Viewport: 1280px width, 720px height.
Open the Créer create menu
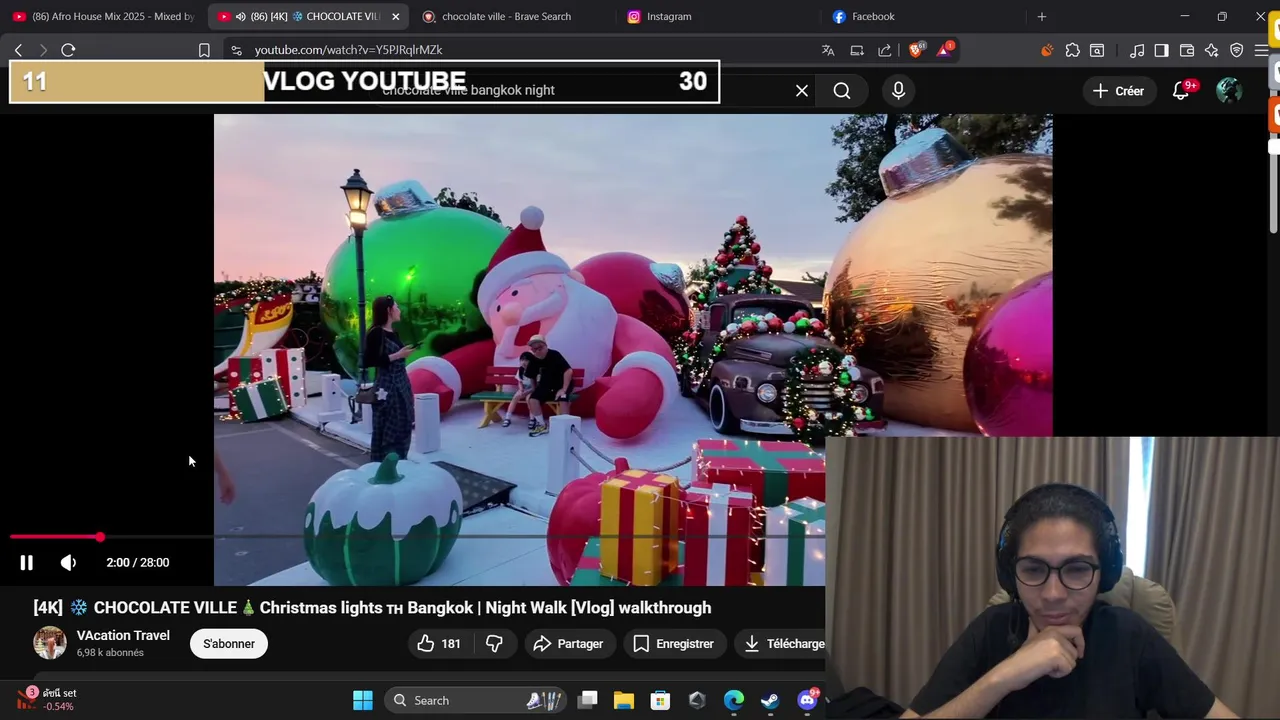(1119, 91)
